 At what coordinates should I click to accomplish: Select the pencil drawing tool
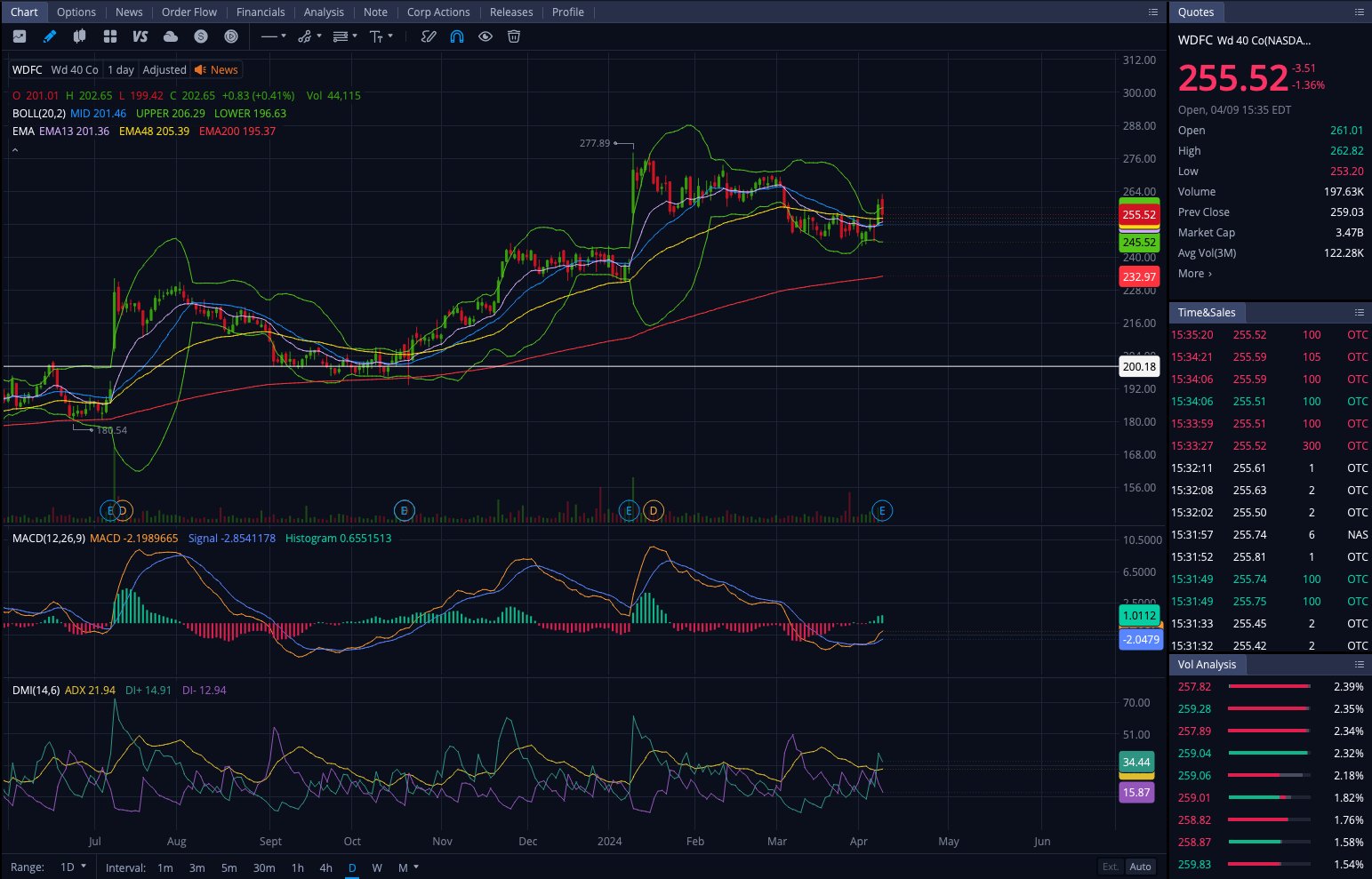[x=50, y=36]
